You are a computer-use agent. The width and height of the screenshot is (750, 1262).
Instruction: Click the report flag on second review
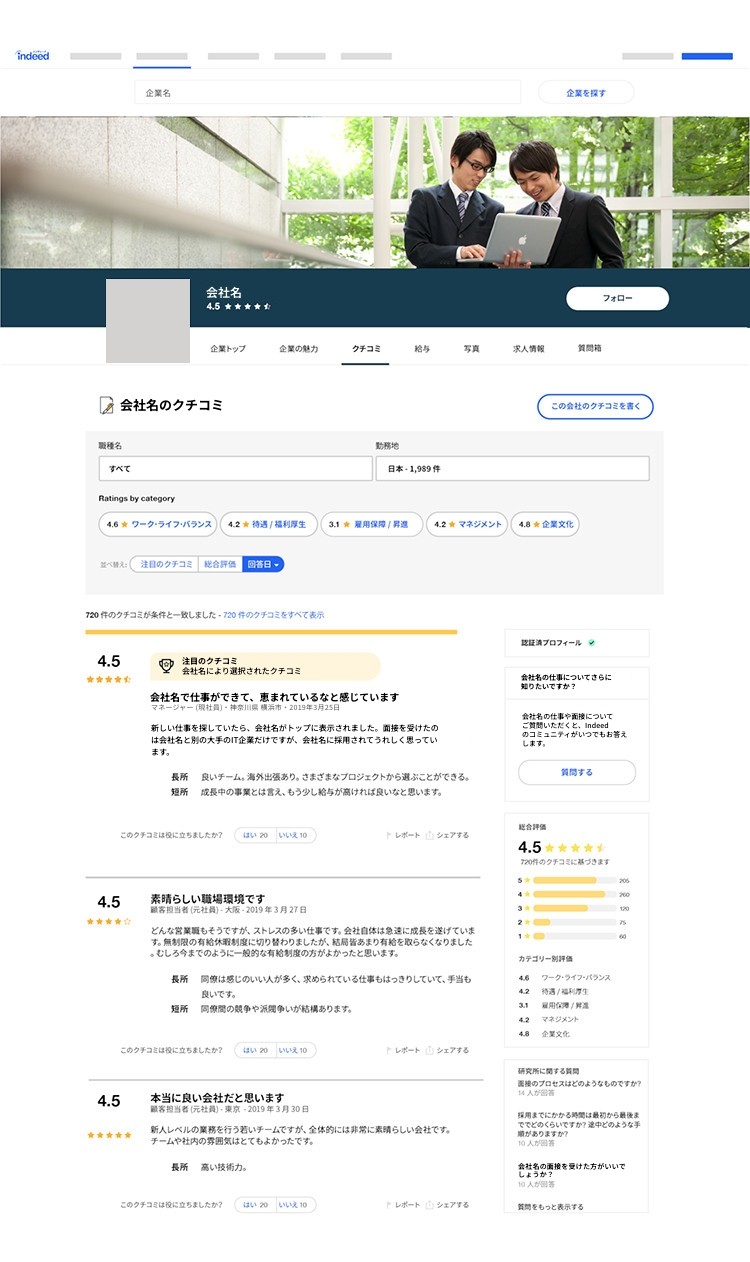pos(389,1050)
